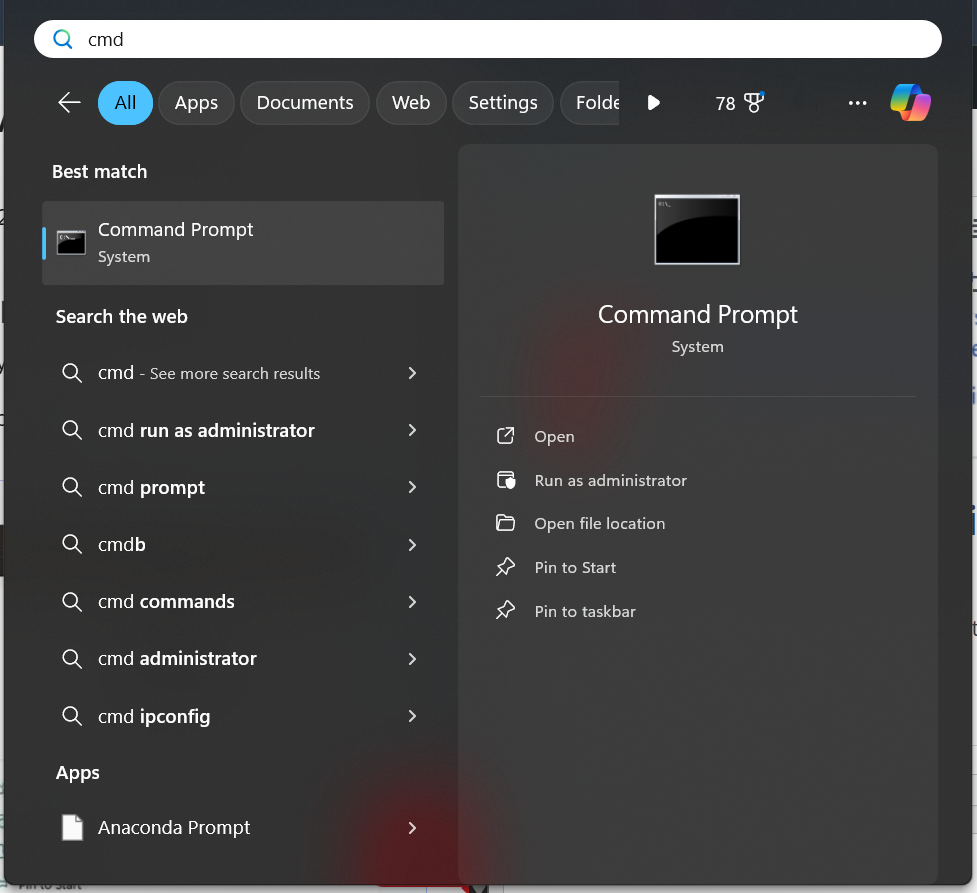Select the Command Prompt best match result
Screen dimensions: 977x893
click(x=243, y=243)
